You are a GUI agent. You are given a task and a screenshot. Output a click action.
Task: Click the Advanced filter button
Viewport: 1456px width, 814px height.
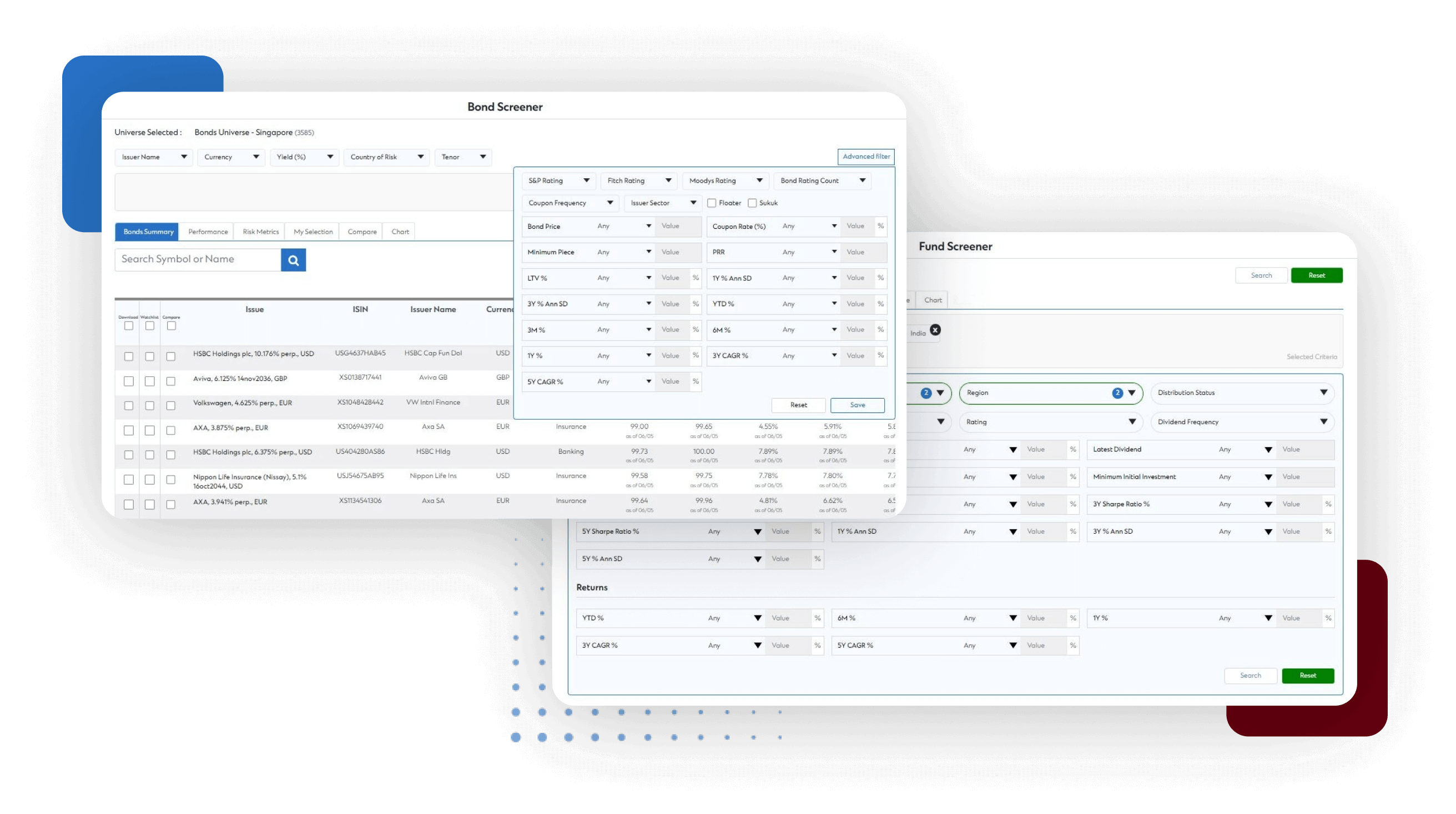(x=866, y=157)
